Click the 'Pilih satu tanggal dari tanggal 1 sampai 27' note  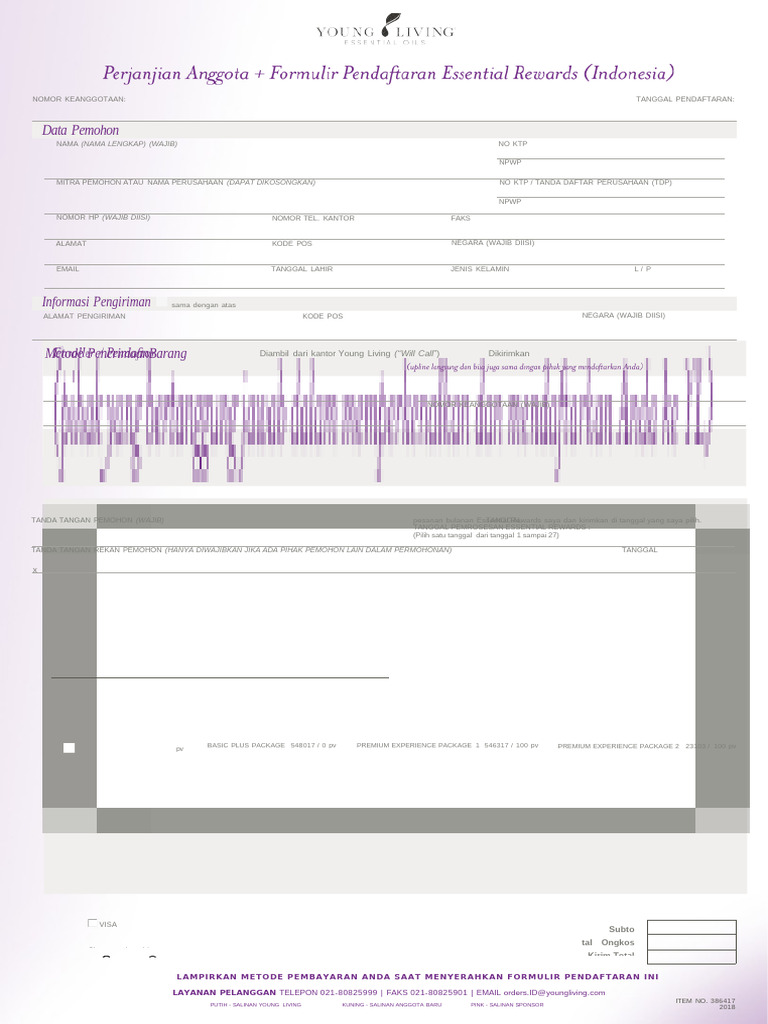(486, 535)
